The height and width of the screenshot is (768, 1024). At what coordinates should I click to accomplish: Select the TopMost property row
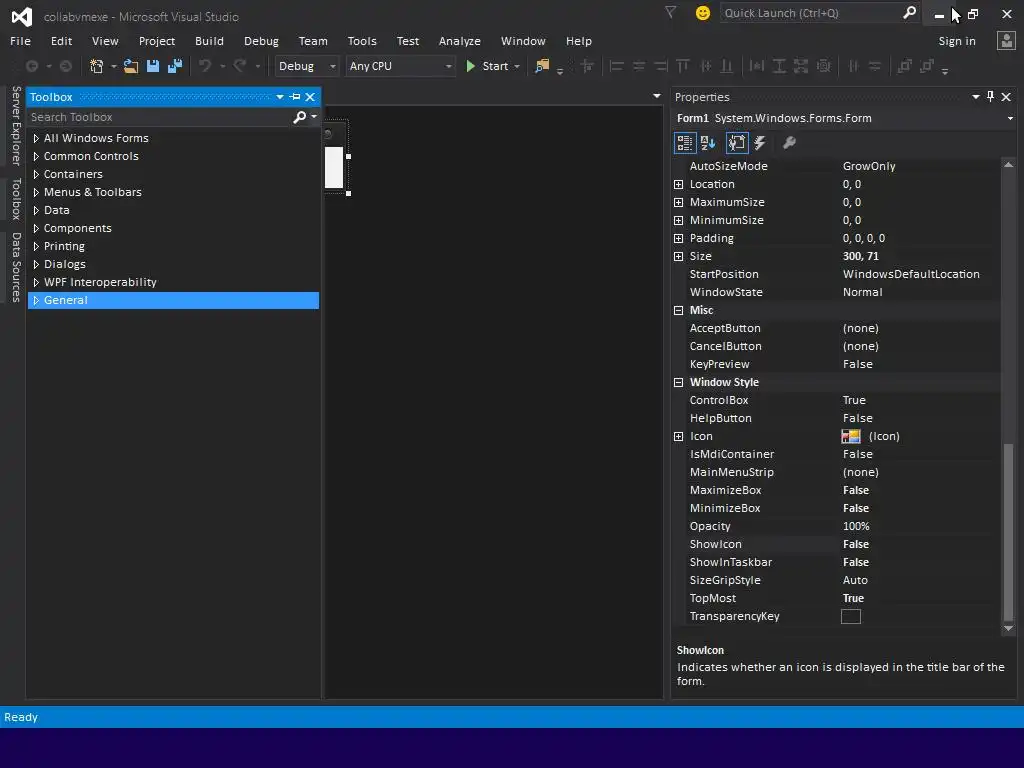pos(837,598)
